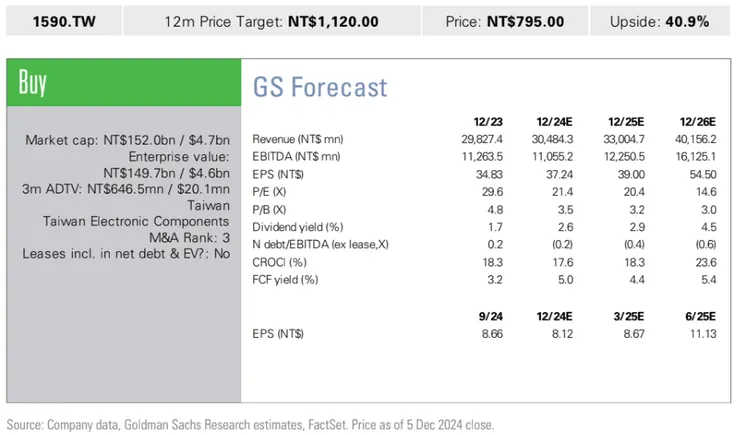The height and width of the screenshot is (435, 740).
Task: Click the GS Forecast heading
Action: click(320, 87)
